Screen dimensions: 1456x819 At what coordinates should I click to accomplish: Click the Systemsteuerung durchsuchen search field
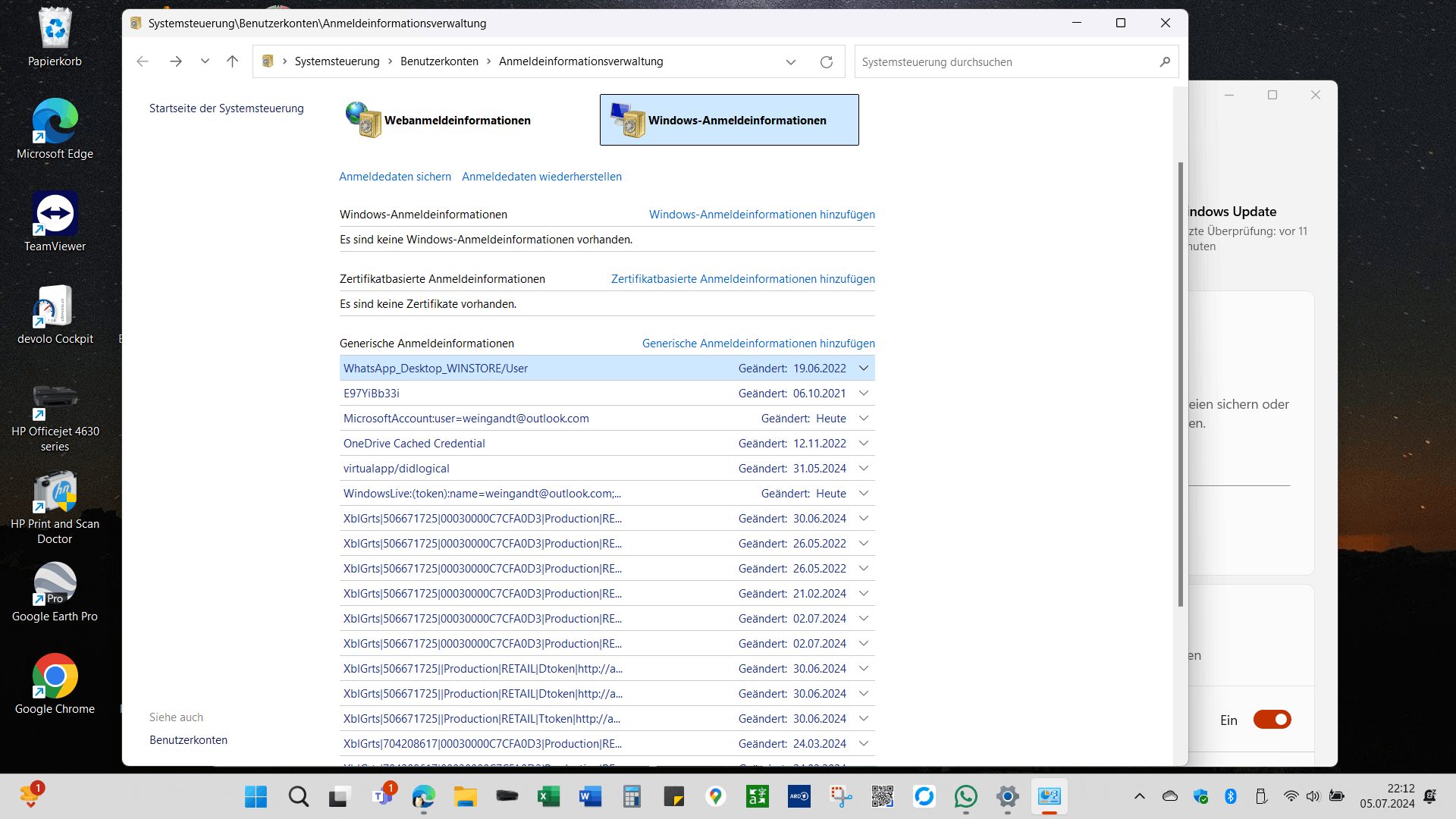click(x=1001, y=62)
